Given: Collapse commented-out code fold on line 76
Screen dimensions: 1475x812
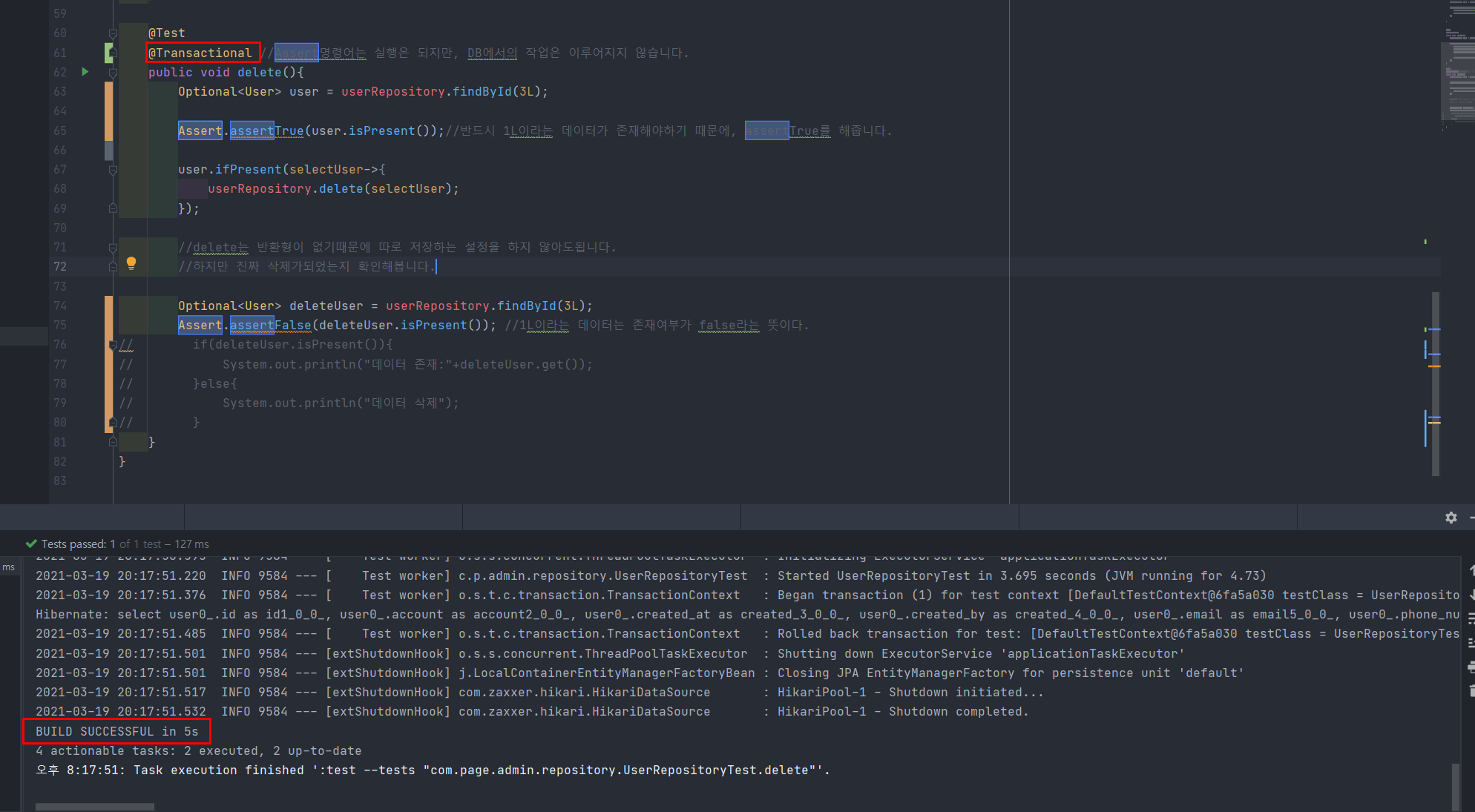Looking at the screenshot, I should coord(113,345).
